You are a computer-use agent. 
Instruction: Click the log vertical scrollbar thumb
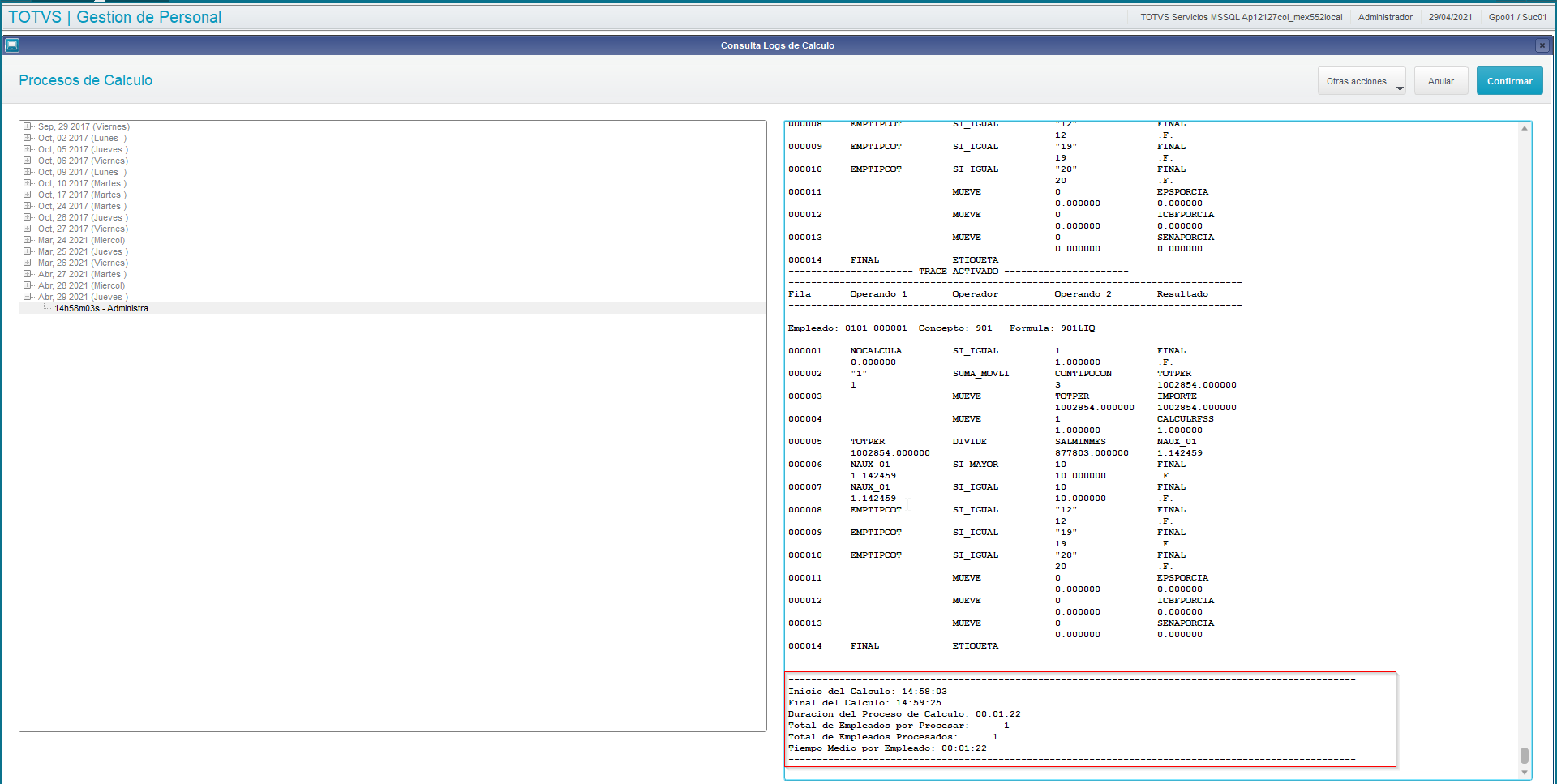click(x=1525, y=755)
